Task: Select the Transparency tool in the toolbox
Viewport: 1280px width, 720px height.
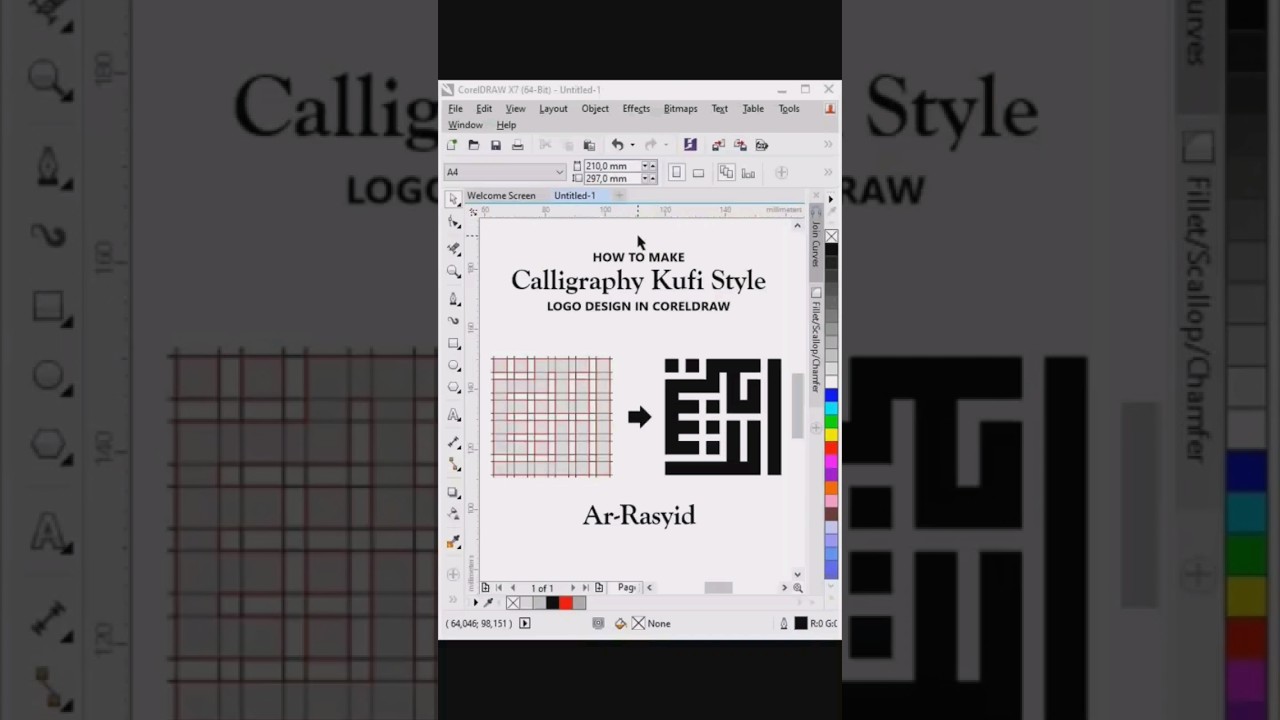Action: coord(454,514)
